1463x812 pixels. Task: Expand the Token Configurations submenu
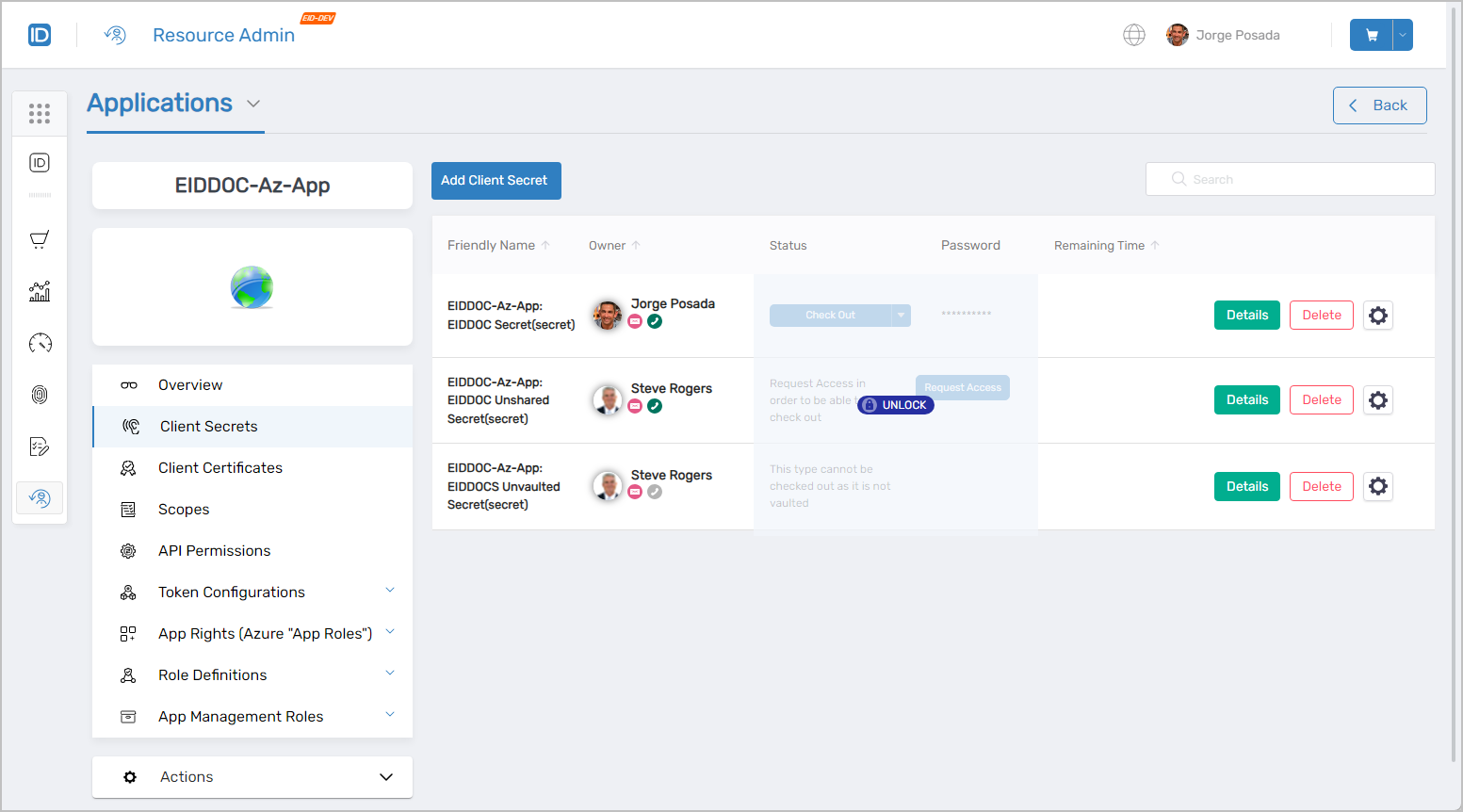click(390, 591)
